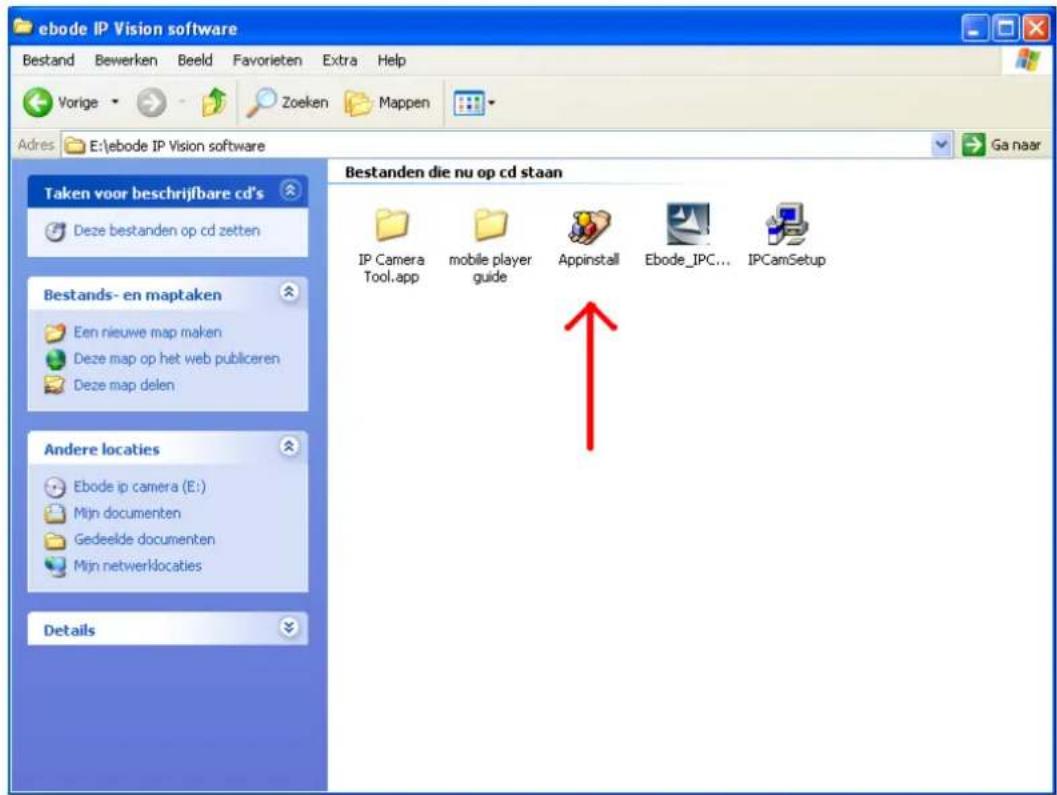Screen dimensions: 1057x795
Task: Click the Mijn documenten folder icon
Action: tap(55, 514)
